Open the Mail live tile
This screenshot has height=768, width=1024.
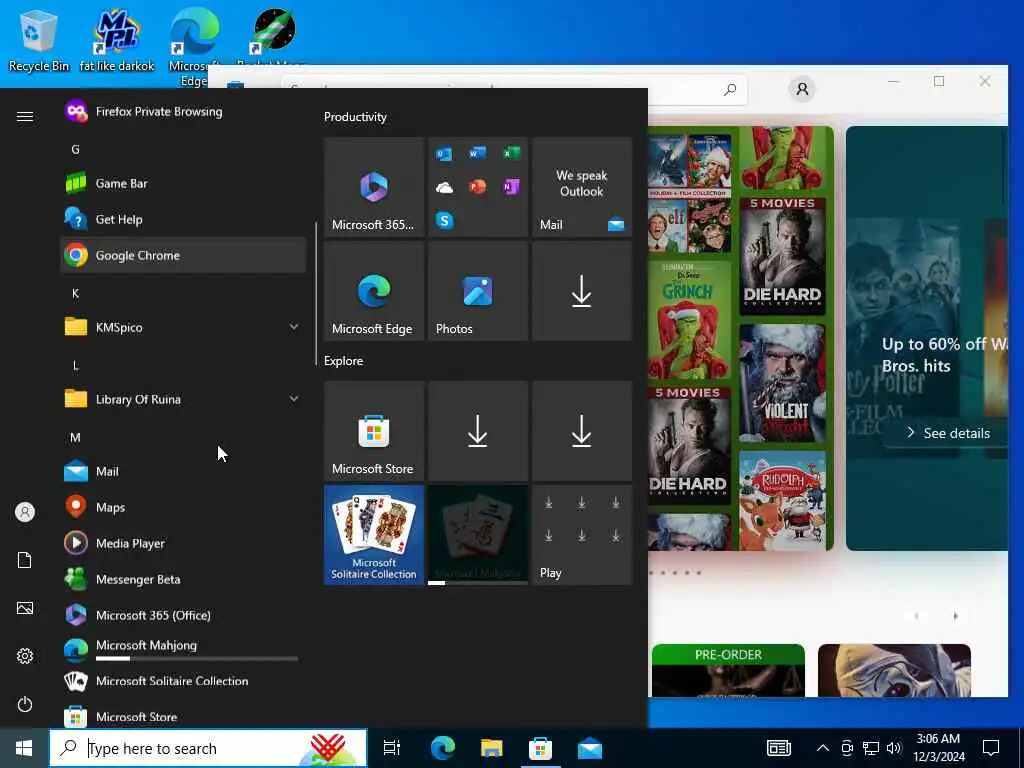point(582,187)
